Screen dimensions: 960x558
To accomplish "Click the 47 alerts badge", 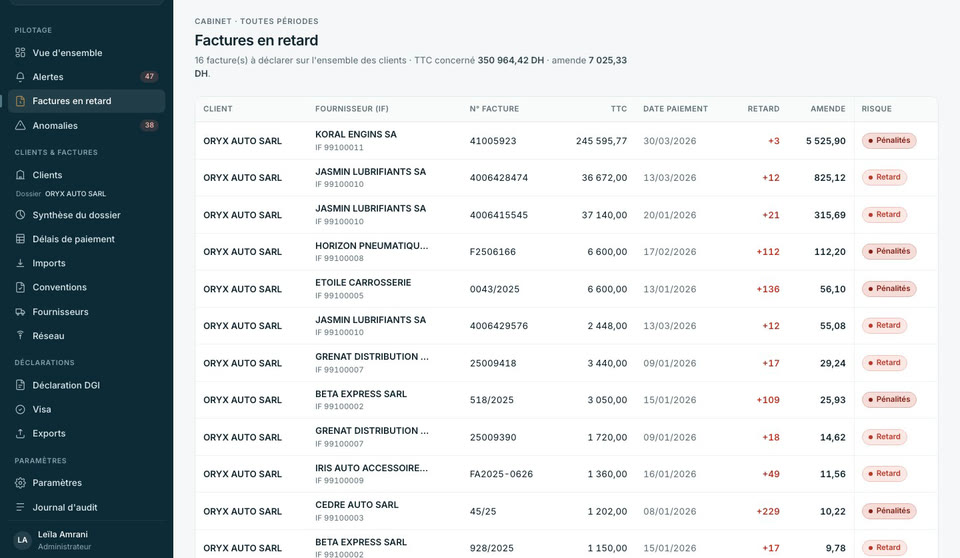I will [x=149, y=77].
